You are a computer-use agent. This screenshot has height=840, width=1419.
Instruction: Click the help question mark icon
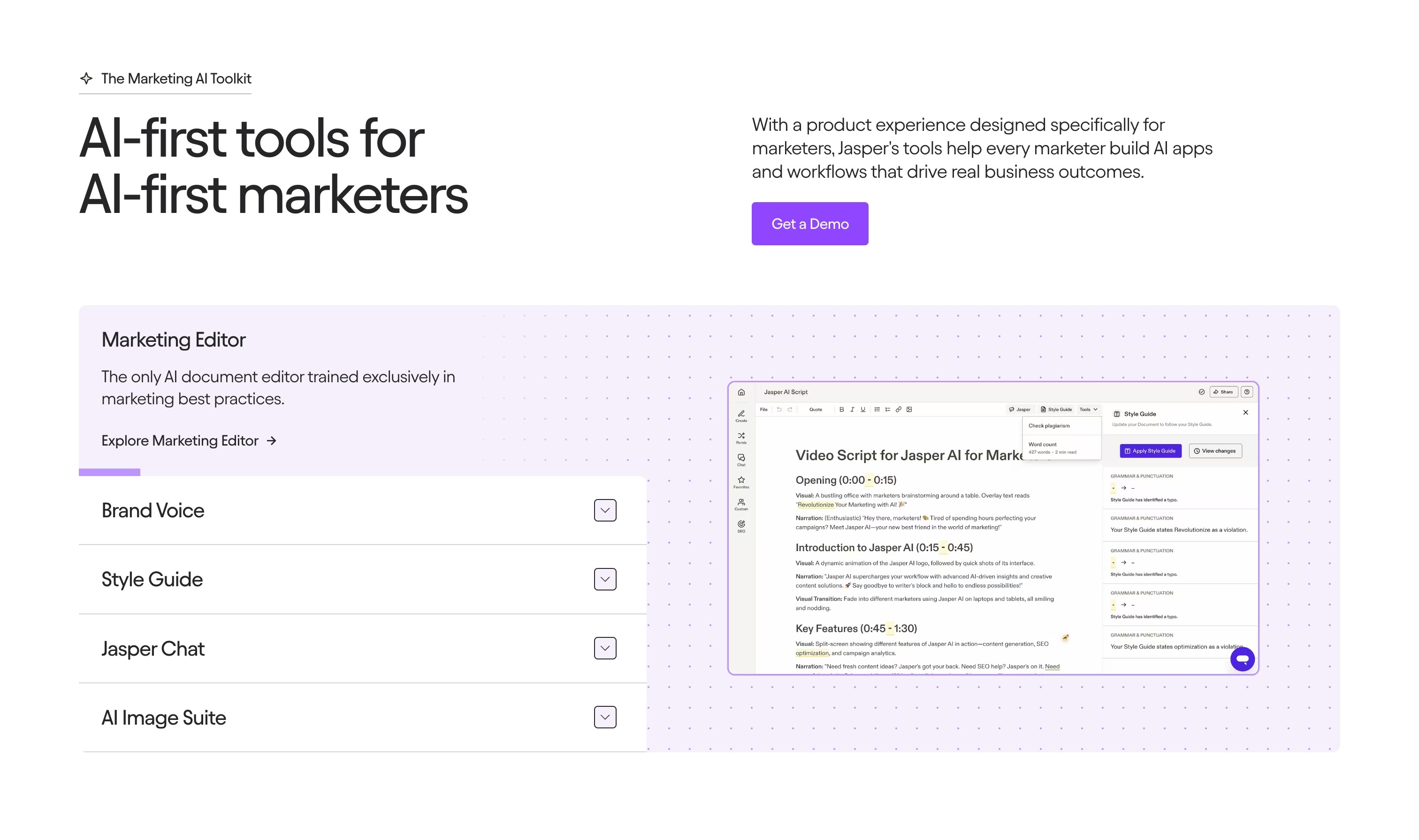[1247, 392]
